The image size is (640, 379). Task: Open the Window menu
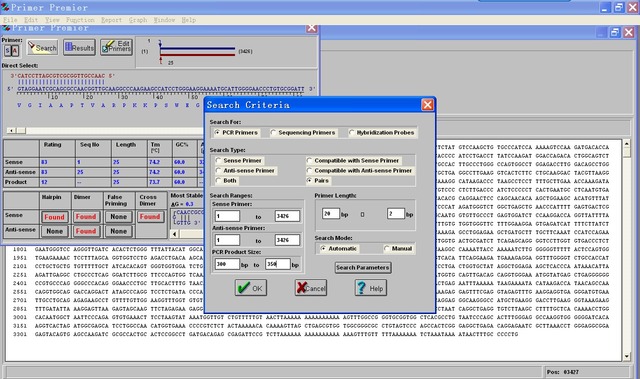[164, 20]
